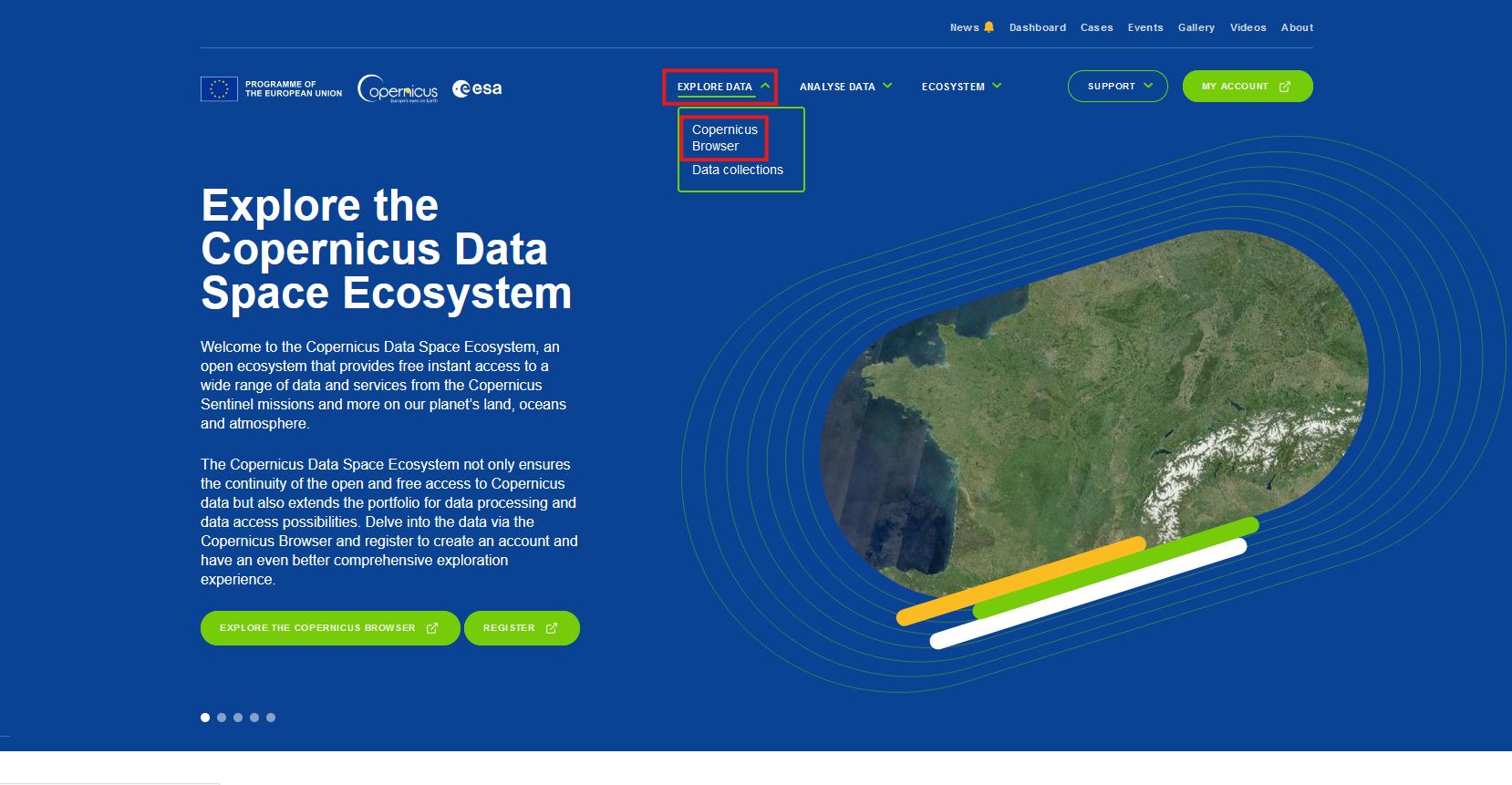Expand the Analyse Data dropdown
The height and width of the screenshot is (785, 1512).
844,87
